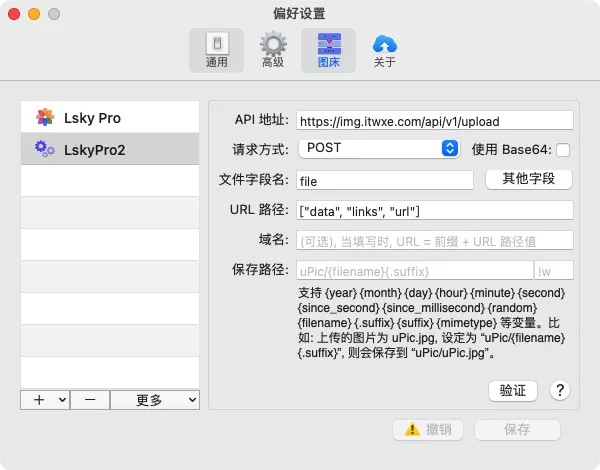Remove selected host with minus button
This screenshot has width=600, height=470.
point(90,400)
